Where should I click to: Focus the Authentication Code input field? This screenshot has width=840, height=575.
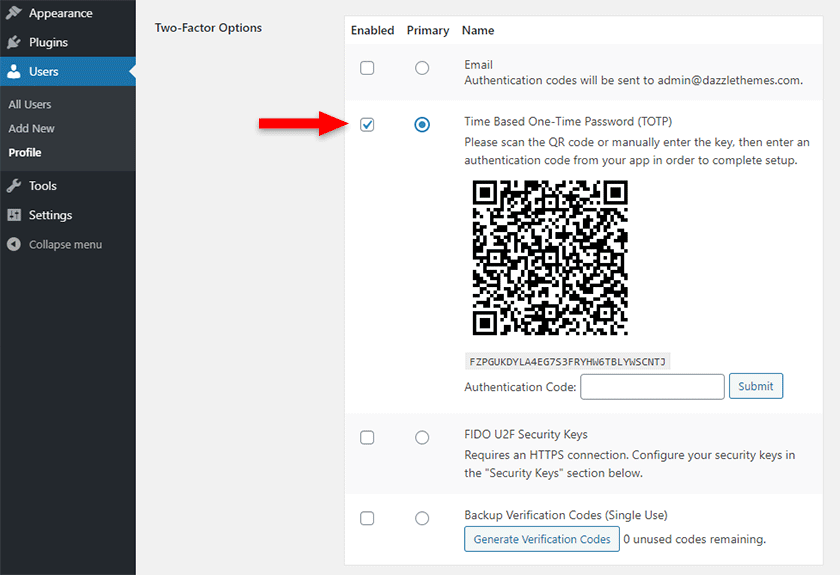click(652, 387)
